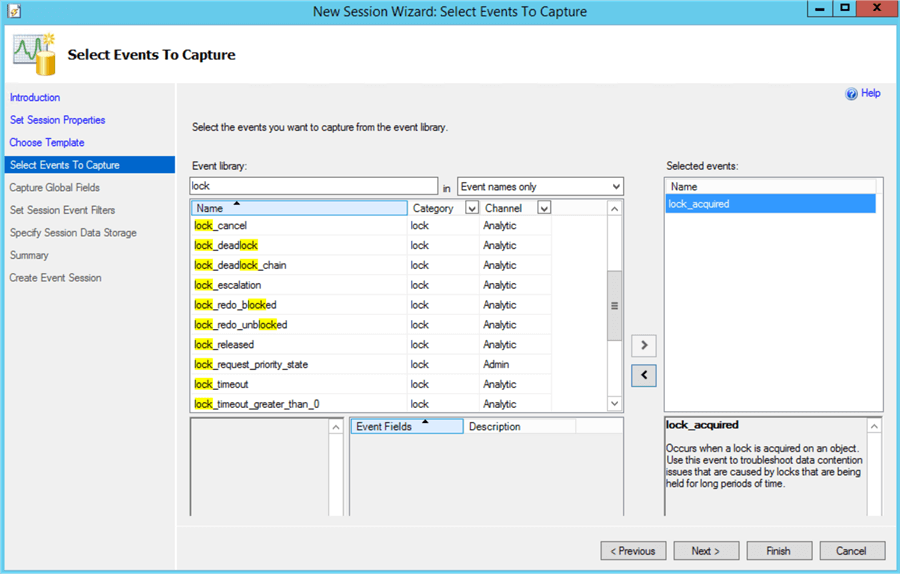Image resolution: width=900 pixels, height=574 pixels.
Task: Select lock_cancel event
Action: [x=371, y=226]
